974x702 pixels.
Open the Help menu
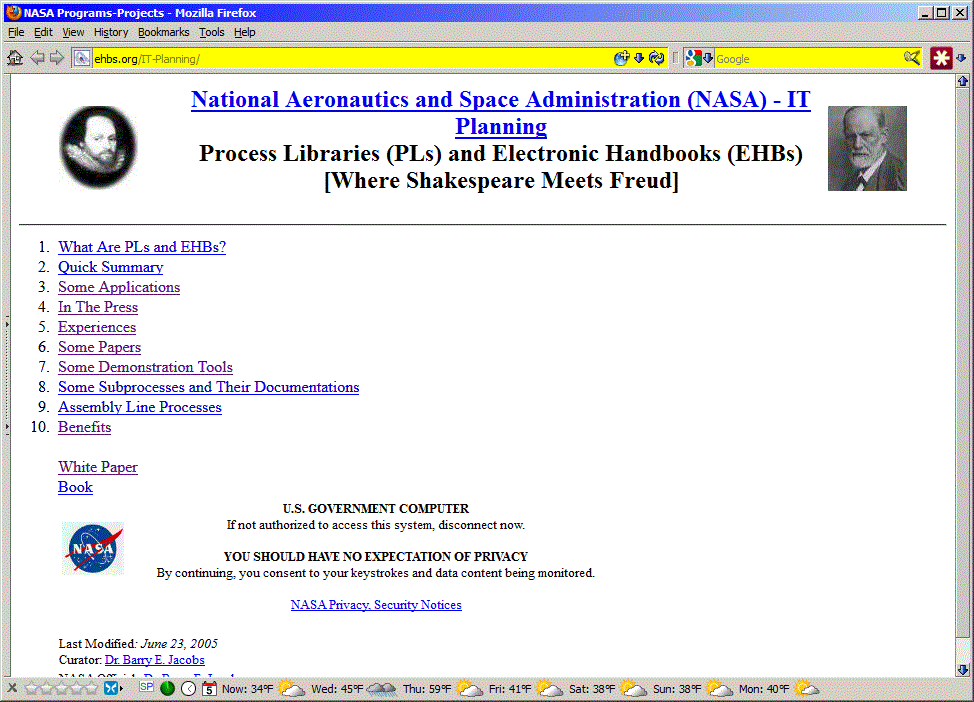pyautogui.click(x=245, y=32)
